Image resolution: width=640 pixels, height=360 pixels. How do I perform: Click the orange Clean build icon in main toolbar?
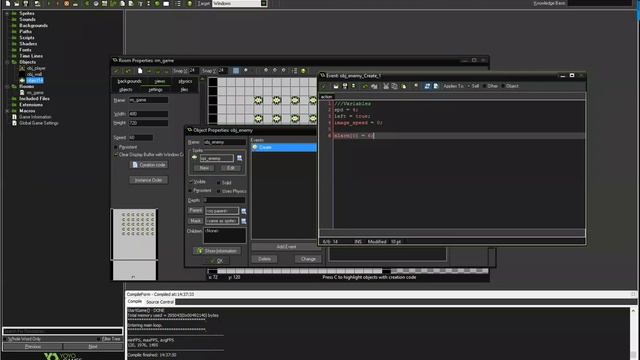click(67, 4)
